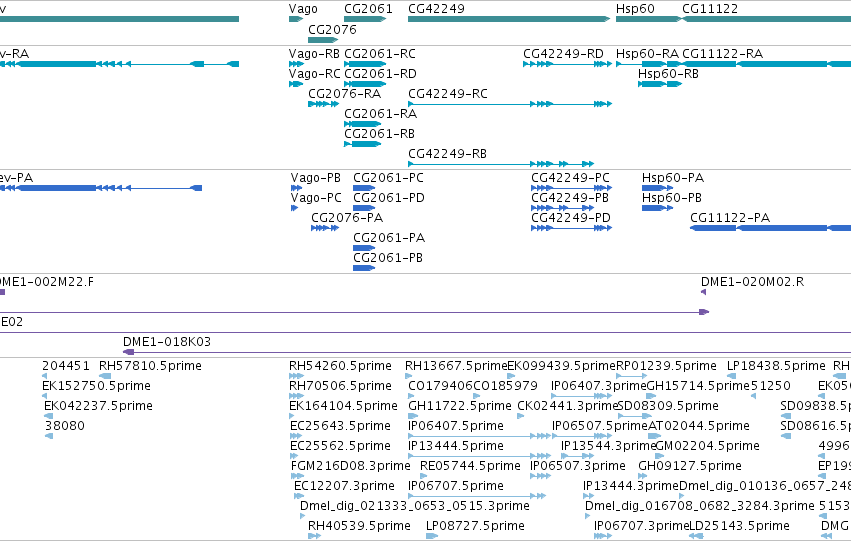Click transcript CG11122-RA

[722, 54]
